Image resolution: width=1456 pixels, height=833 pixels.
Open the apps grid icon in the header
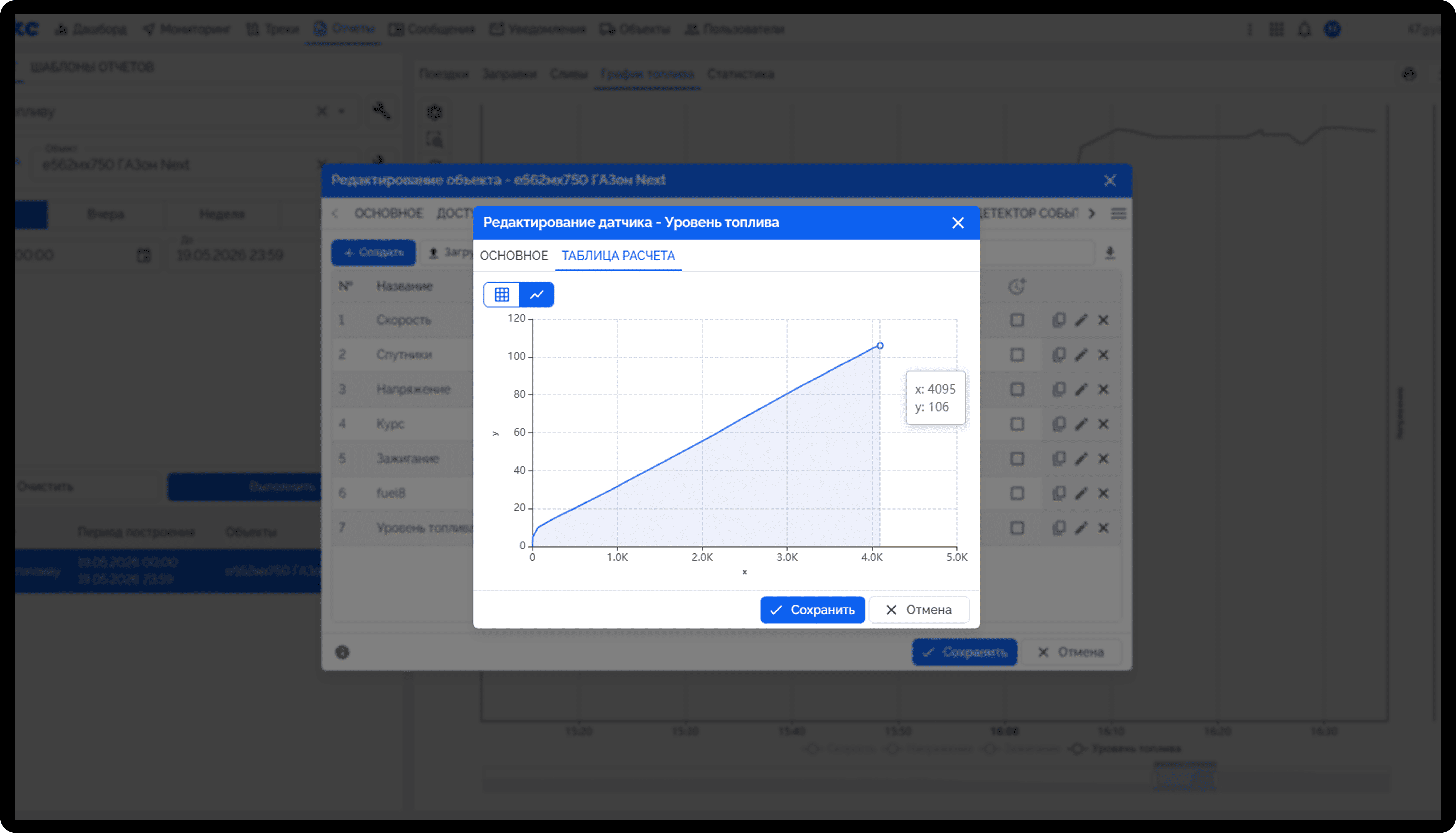[x=1276, y=29]
